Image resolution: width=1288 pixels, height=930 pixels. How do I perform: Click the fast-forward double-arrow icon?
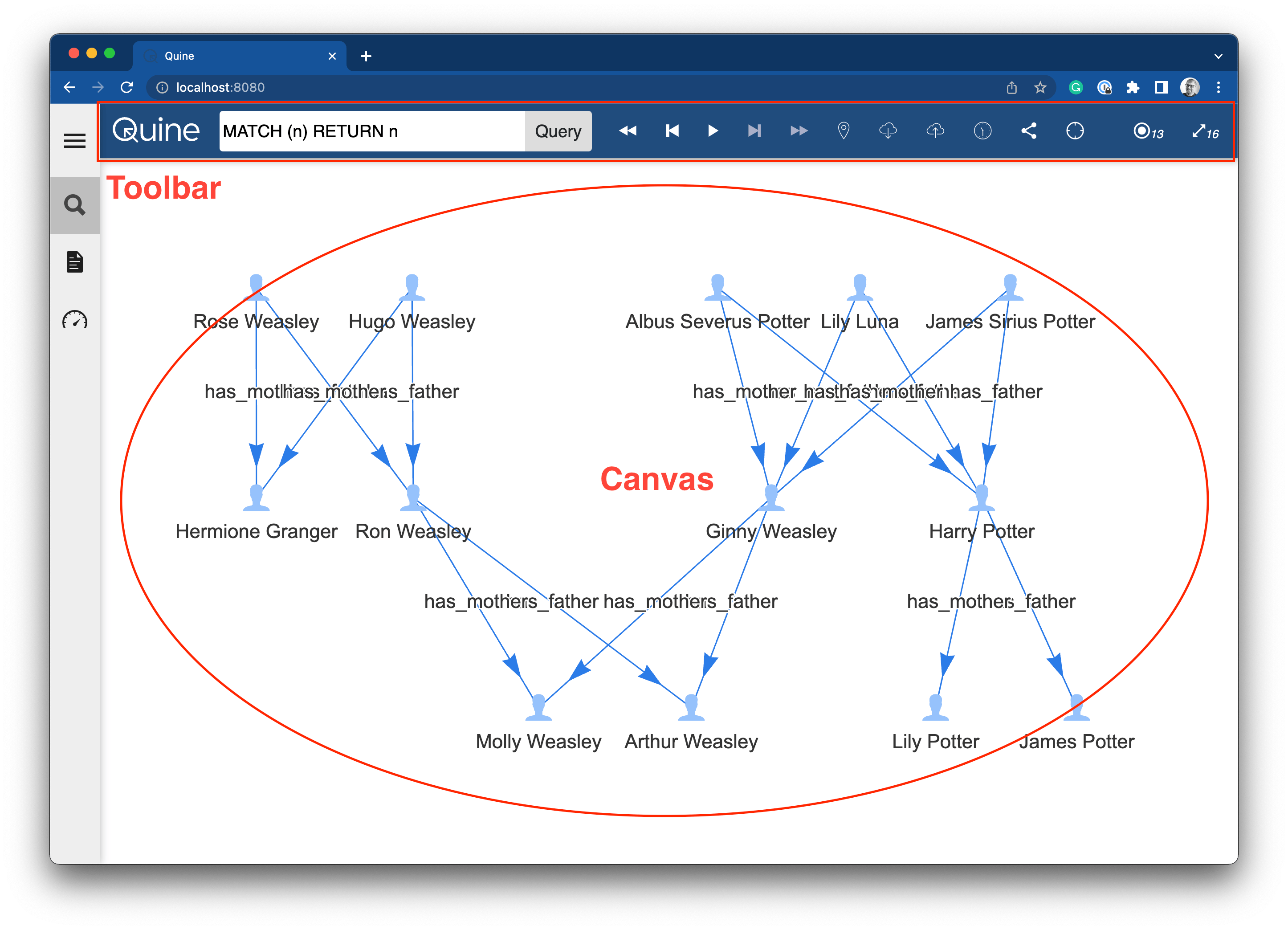[x=799, y=131]
